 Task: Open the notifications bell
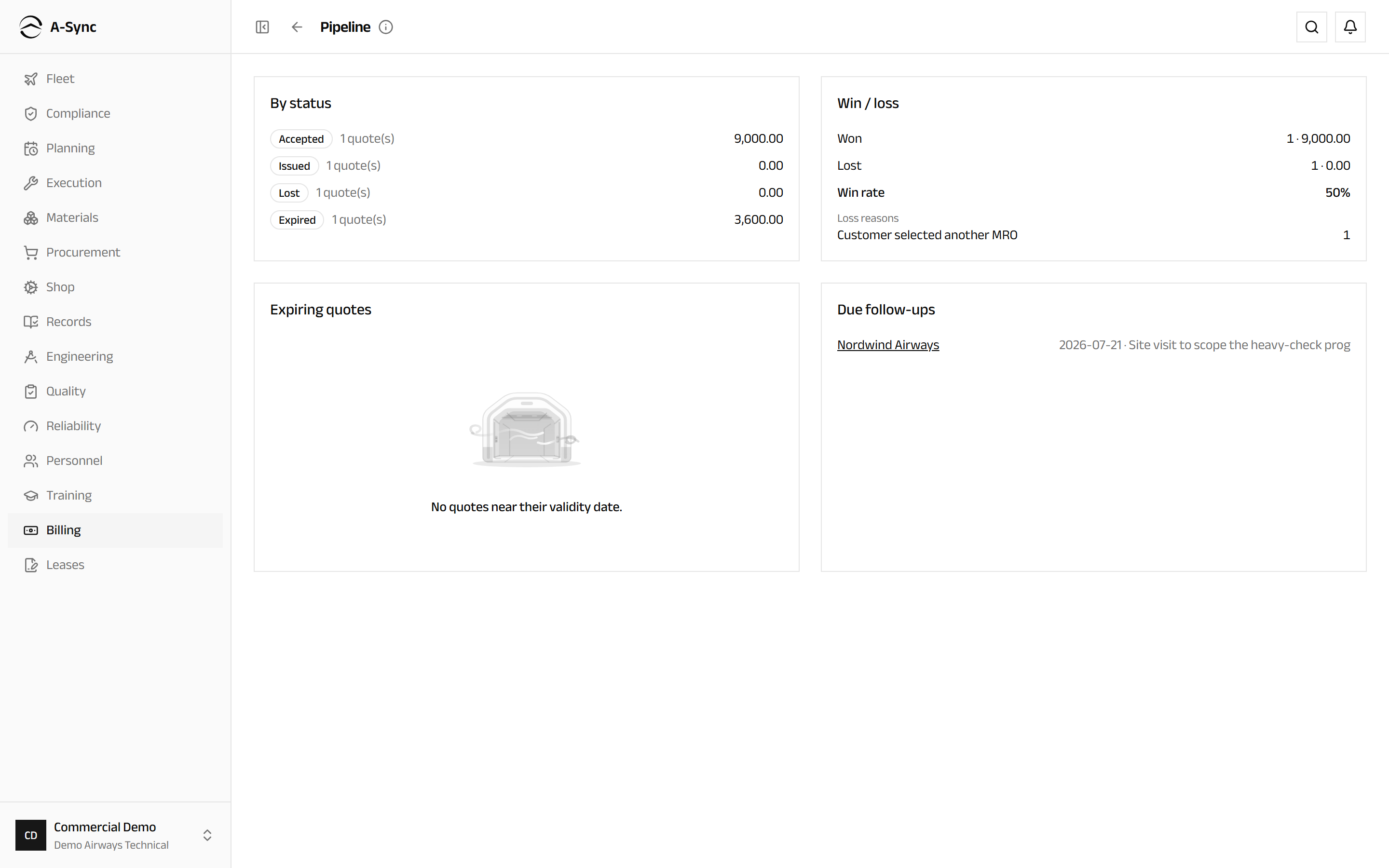click(1350, 27)
